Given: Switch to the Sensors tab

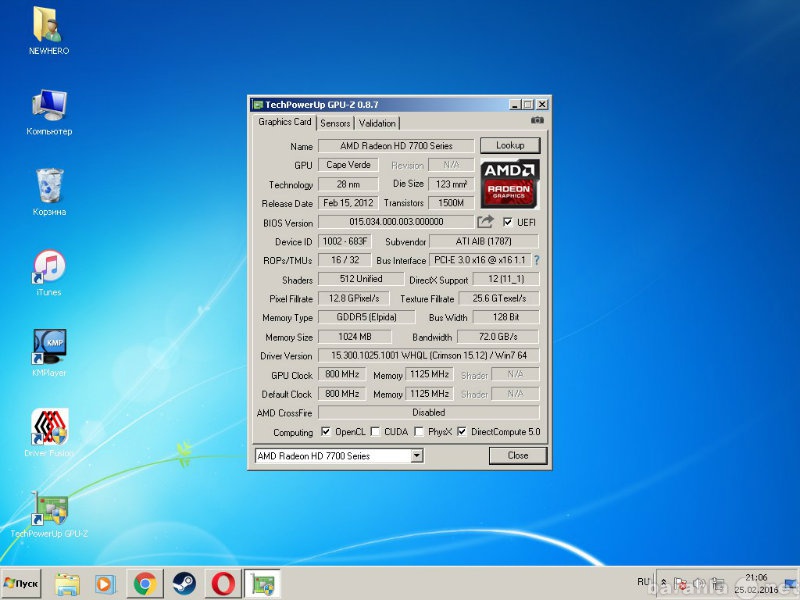Looking at the screenshot, I should pos(335,123).
